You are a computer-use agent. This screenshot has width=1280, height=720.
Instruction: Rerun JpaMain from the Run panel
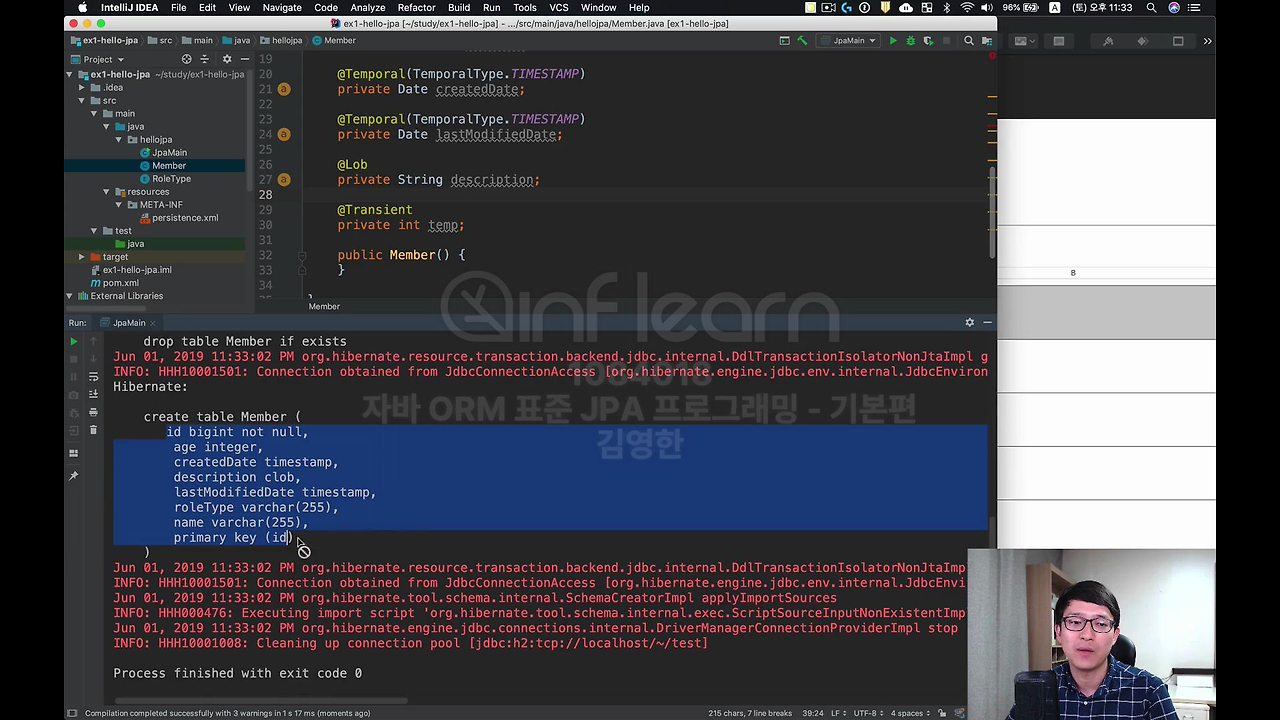(x=73, y=341)
